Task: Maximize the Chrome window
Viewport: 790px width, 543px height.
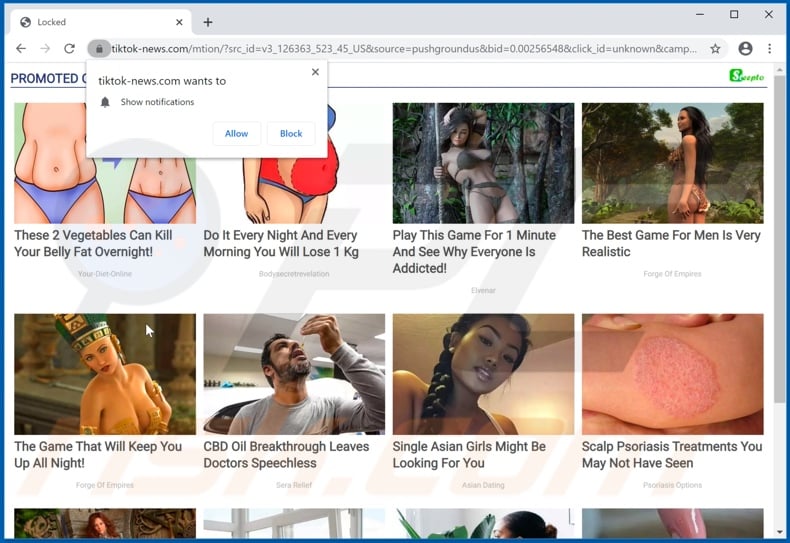Action: [734, 15]
